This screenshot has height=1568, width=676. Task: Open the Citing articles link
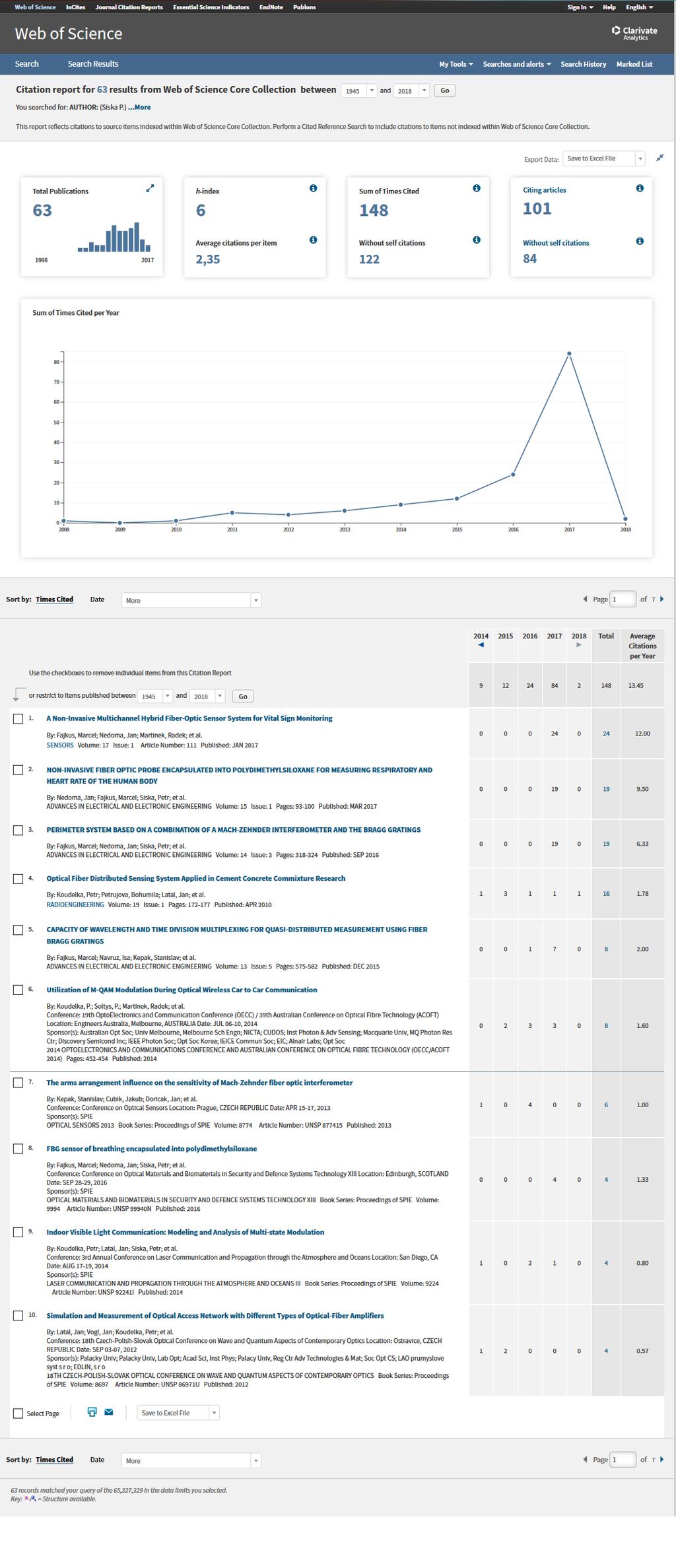pyautogui.click(x=545, y=190)
